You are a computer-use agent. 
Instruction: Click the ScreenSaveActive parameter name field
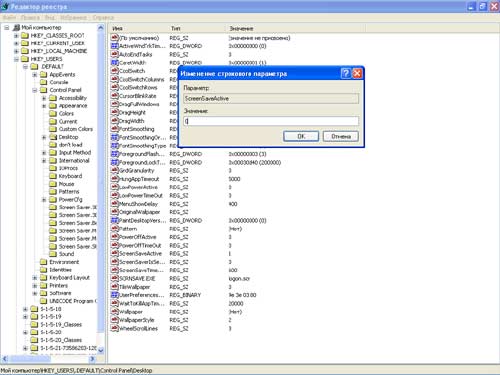(x=271, y=98)
